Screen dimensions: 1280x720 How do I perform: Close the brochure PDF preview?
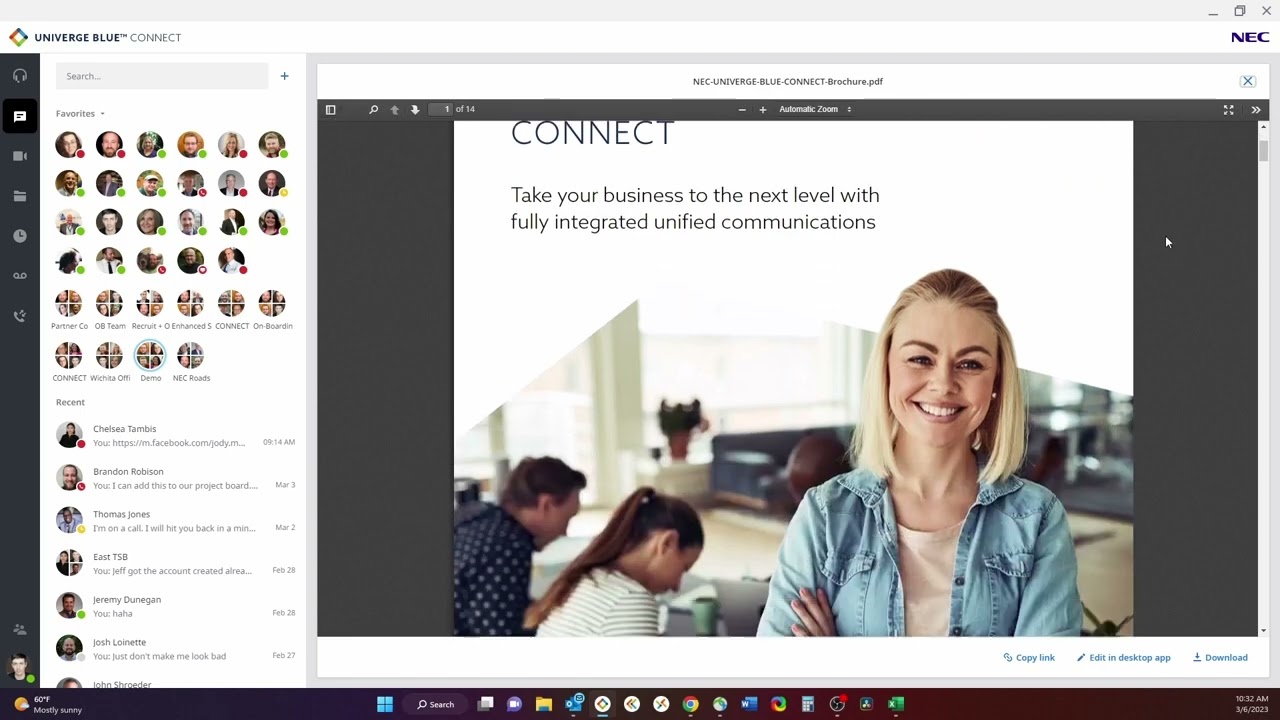(x=1248, y=81)
